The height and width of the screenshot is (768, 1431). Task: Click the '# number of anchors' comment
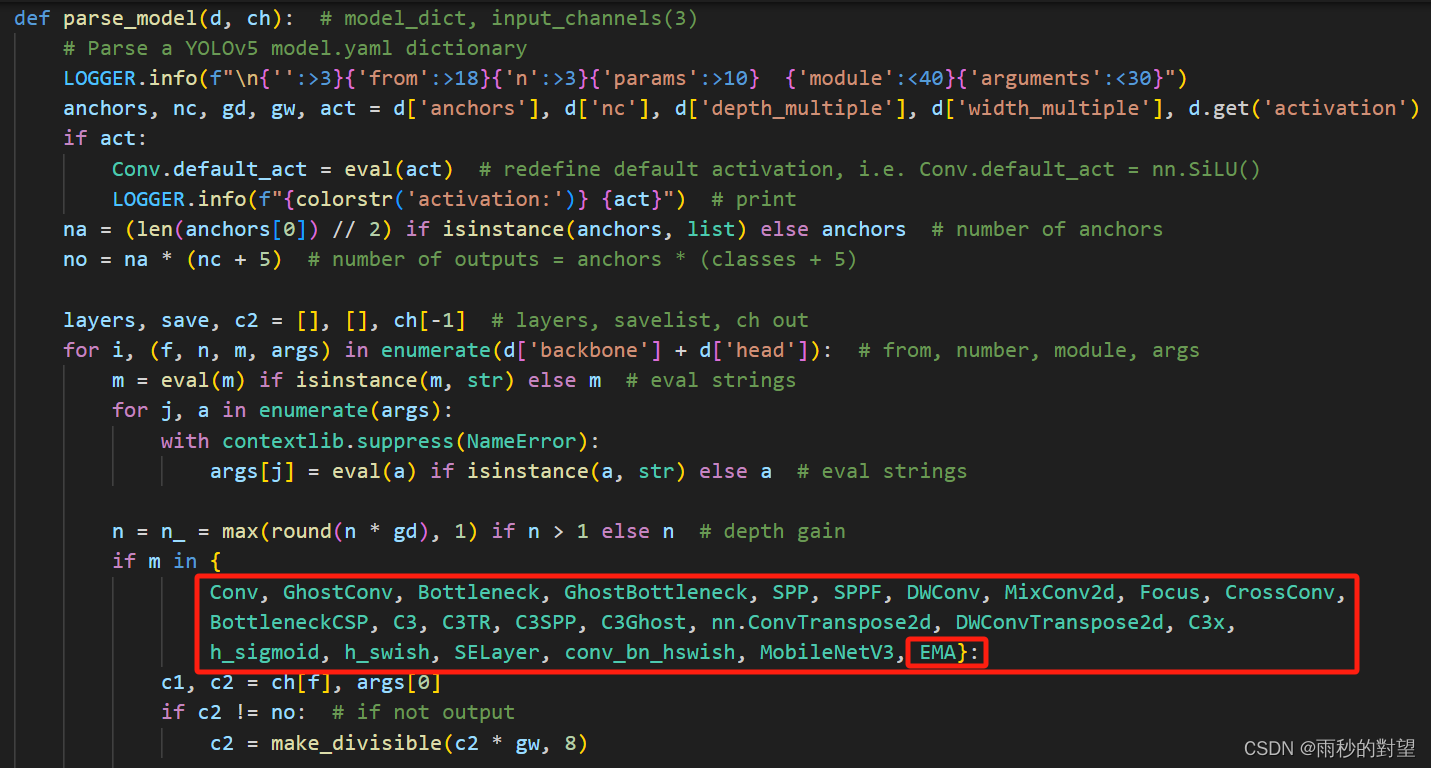tap(1047, 229)
